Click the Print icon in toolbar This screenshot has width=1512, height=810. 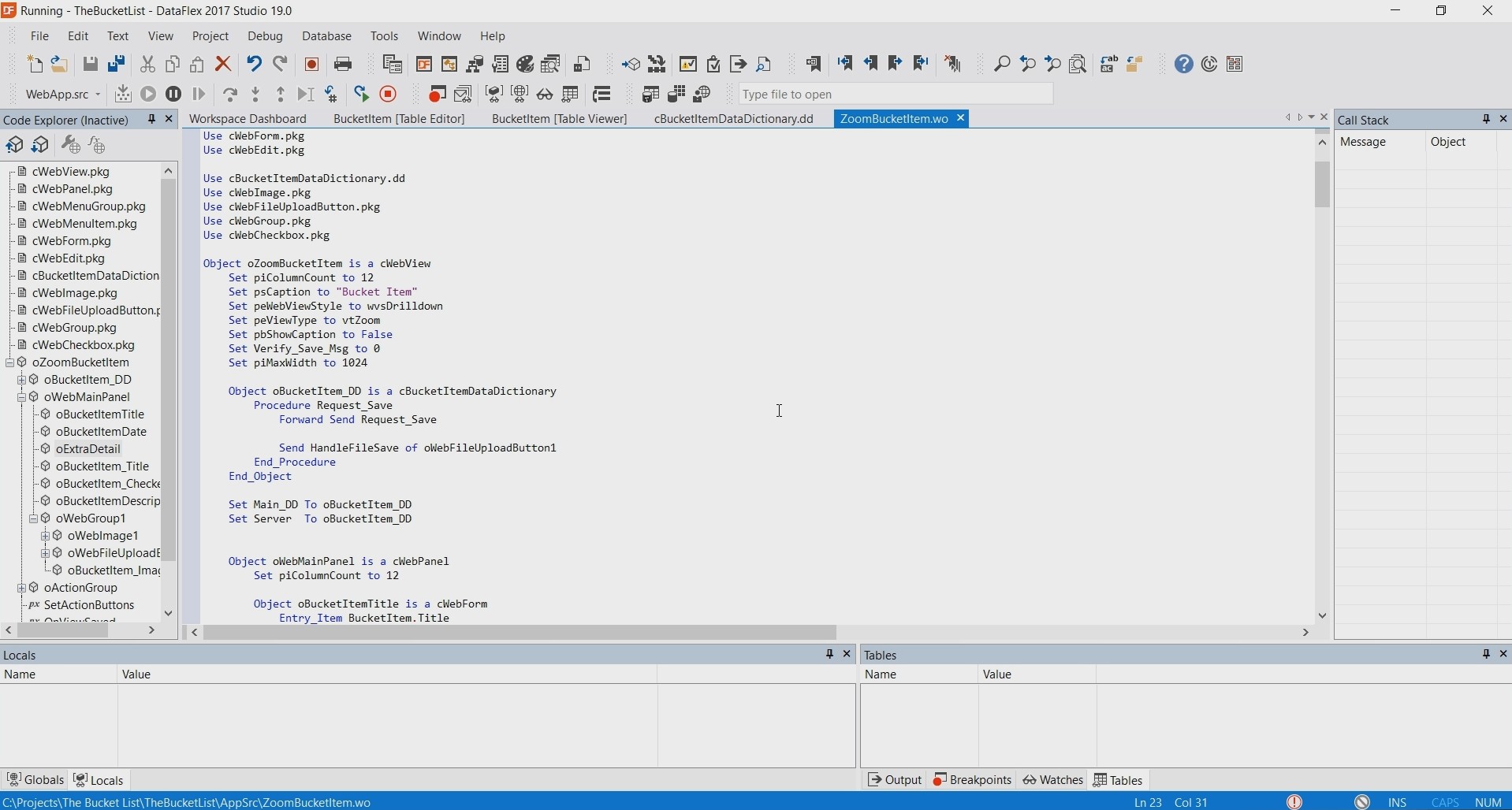344,65
